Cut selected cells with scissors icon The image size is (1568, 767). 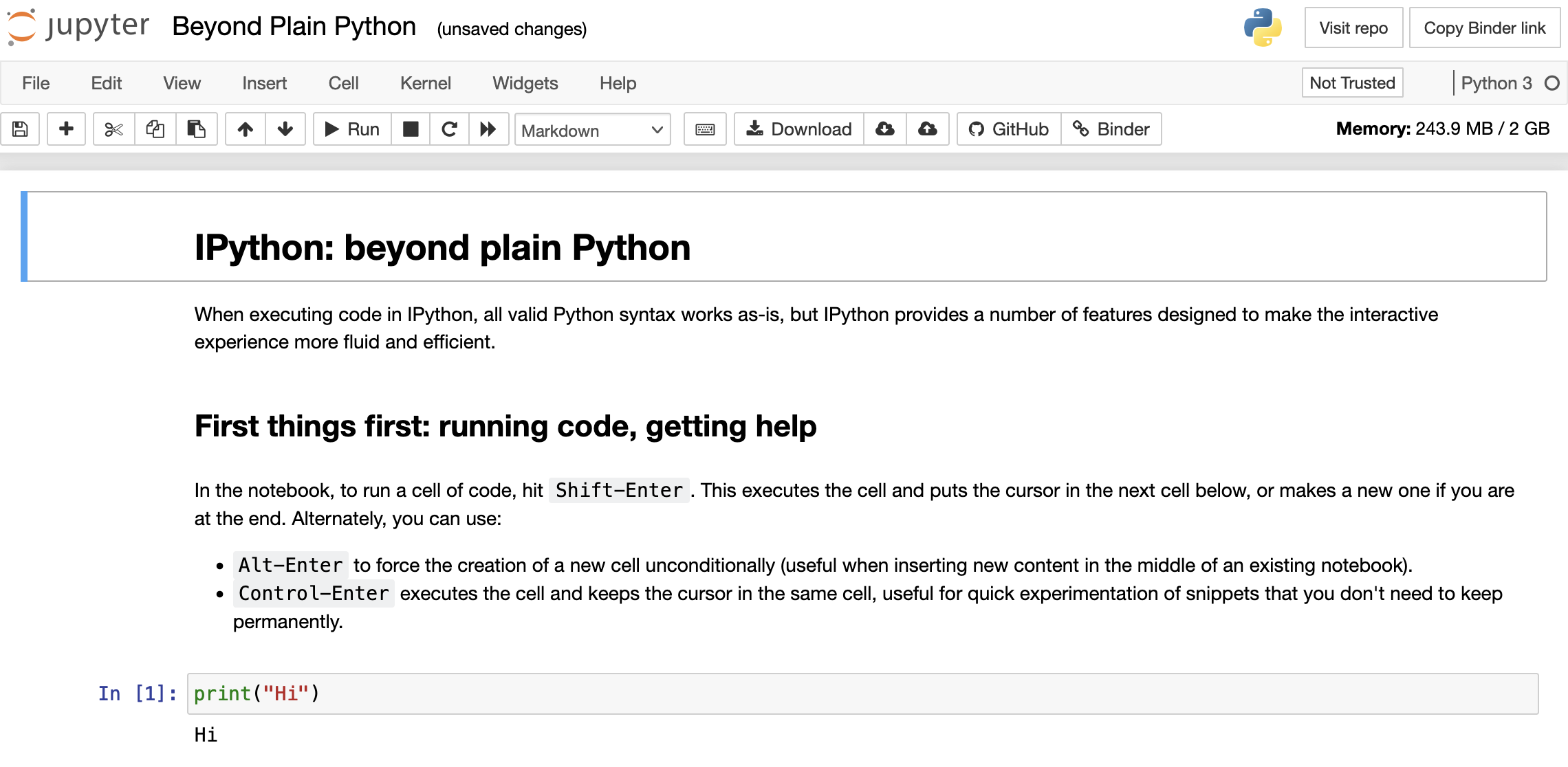[x=113, y=129]
